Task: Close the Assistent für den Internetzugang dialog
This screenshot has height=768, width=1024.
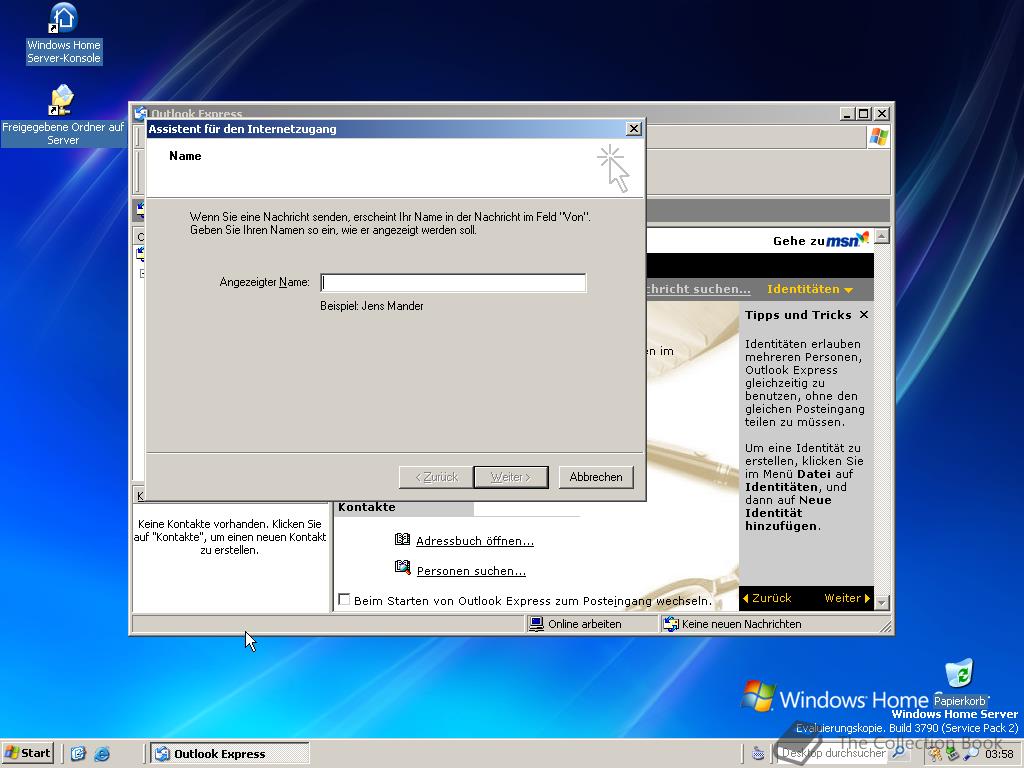Action: pyautogui.click(x=633, y=129)
